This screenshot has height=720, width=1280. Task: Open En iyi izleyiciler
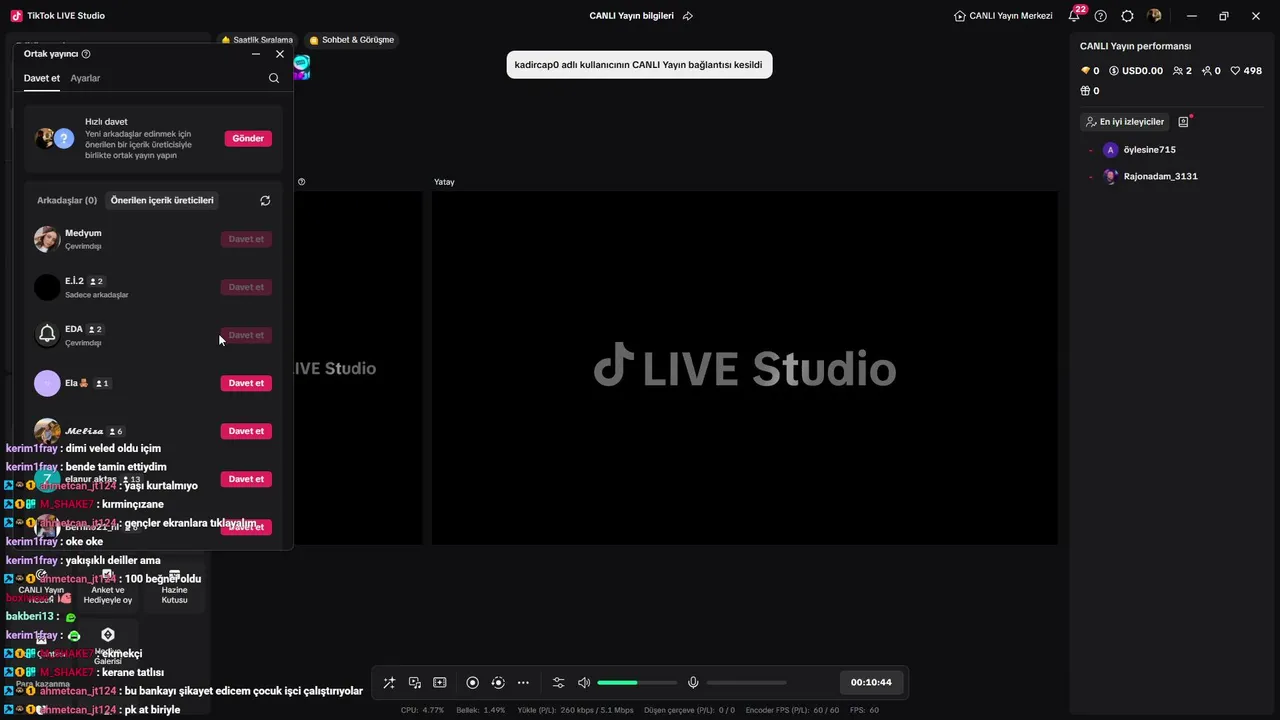click(x=1125, y=122)
